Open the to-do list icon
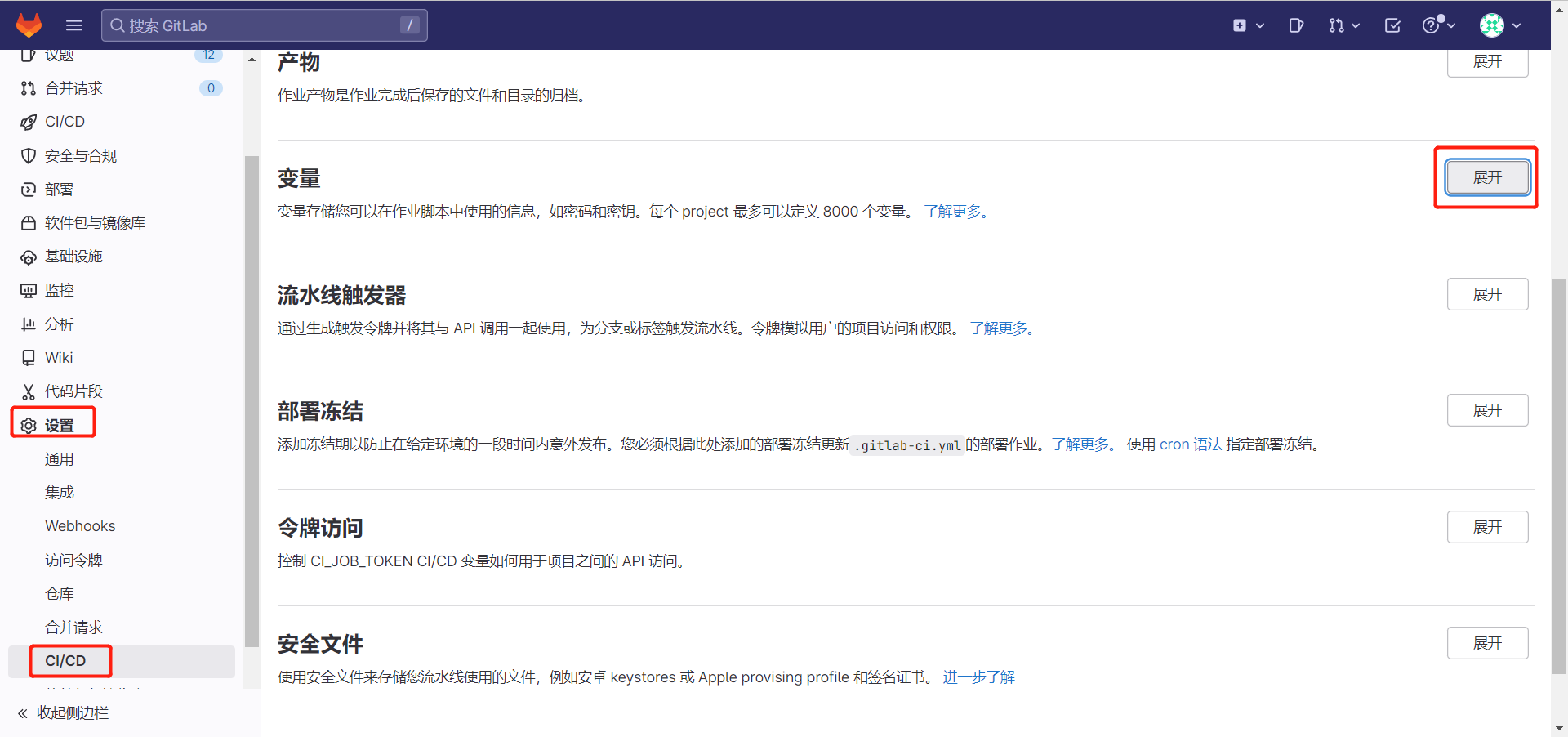 pos(1392,25)
